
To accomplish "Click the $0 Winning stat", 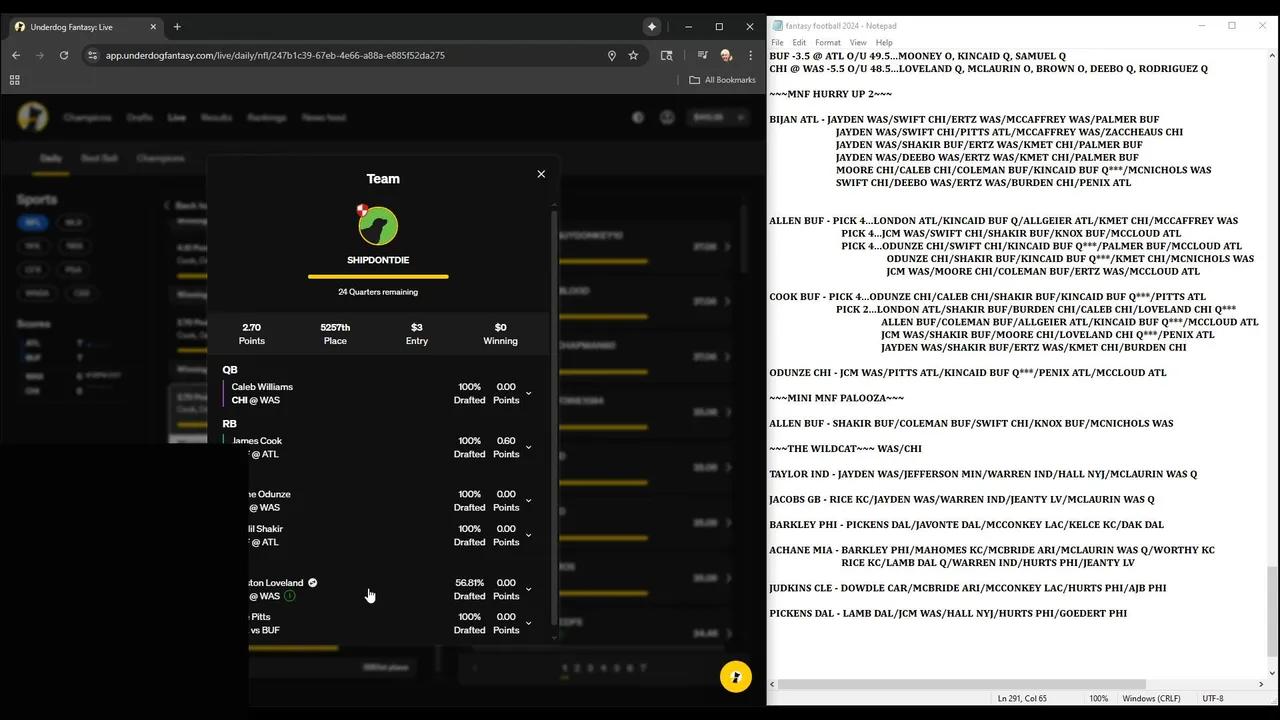I will tap(500, 334).
